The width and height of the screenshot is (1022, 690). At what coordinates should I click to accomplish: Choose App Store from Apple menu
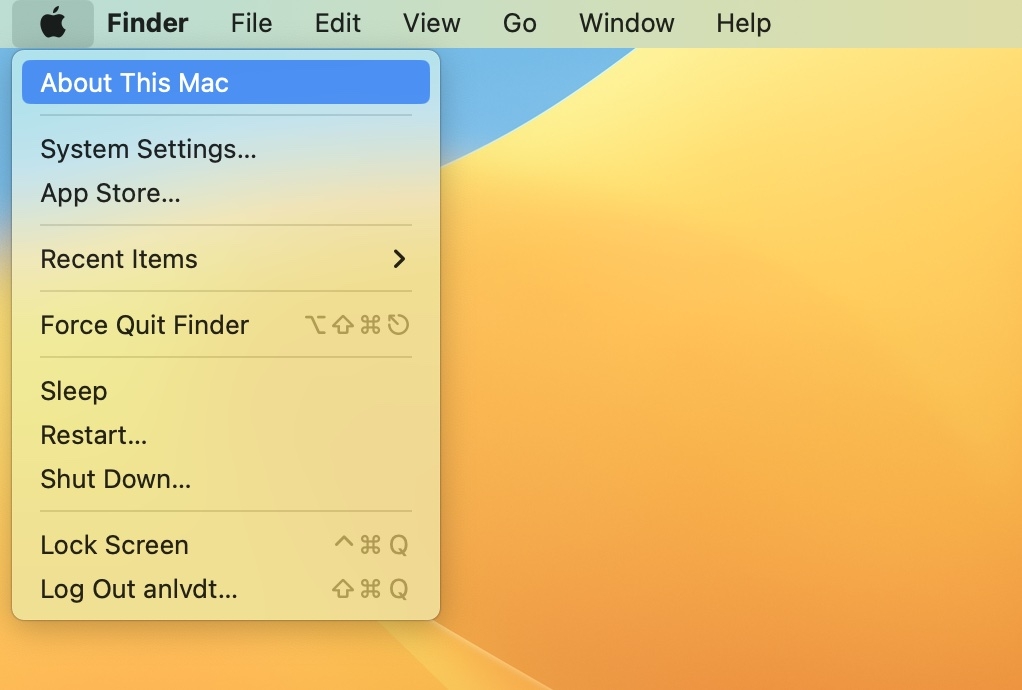point(226,193)
